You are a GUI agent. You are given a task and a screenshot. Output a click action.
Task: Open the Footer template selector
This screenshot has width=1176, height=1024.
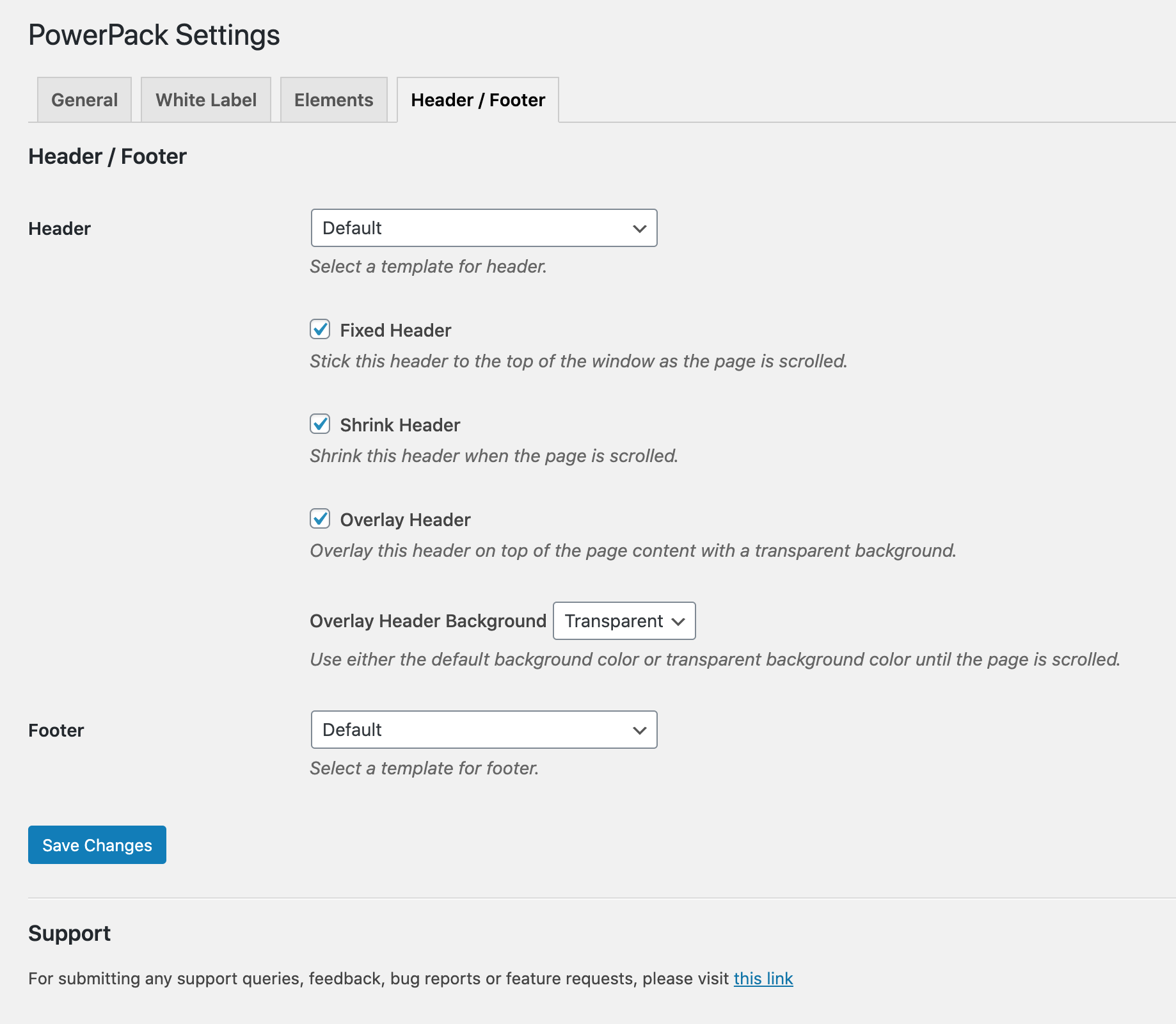click(483, 730)
